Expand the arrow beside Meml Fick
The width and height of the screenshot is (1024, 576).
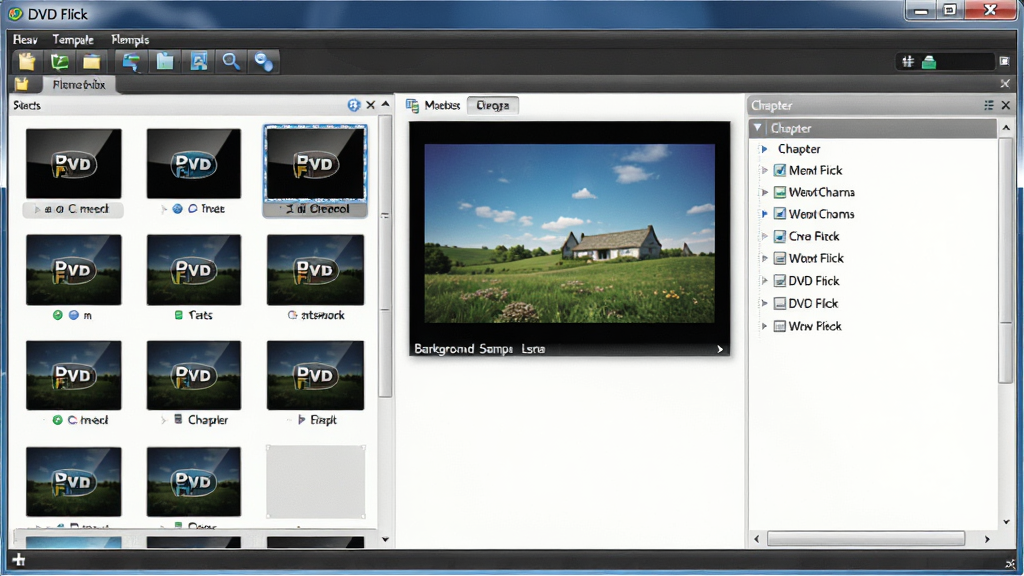point(765,170)
